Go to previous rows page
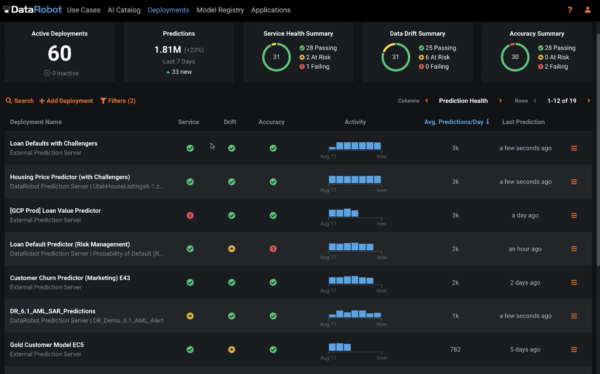The height and width of the screenshot is (374, 600). click(x=535, y=101)
